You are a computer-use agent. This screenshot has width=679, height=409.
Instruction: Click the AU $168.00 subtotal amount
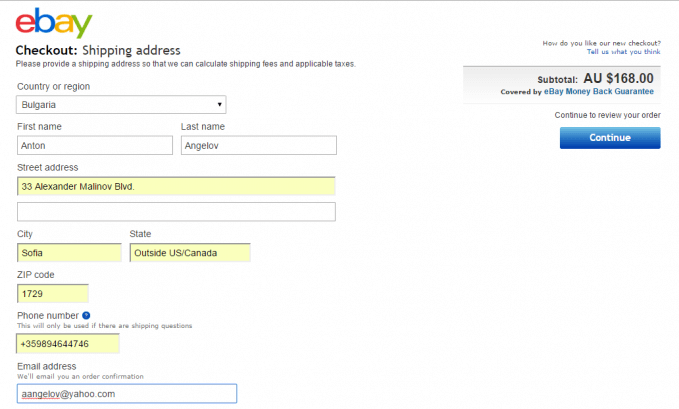pos(618,78)
